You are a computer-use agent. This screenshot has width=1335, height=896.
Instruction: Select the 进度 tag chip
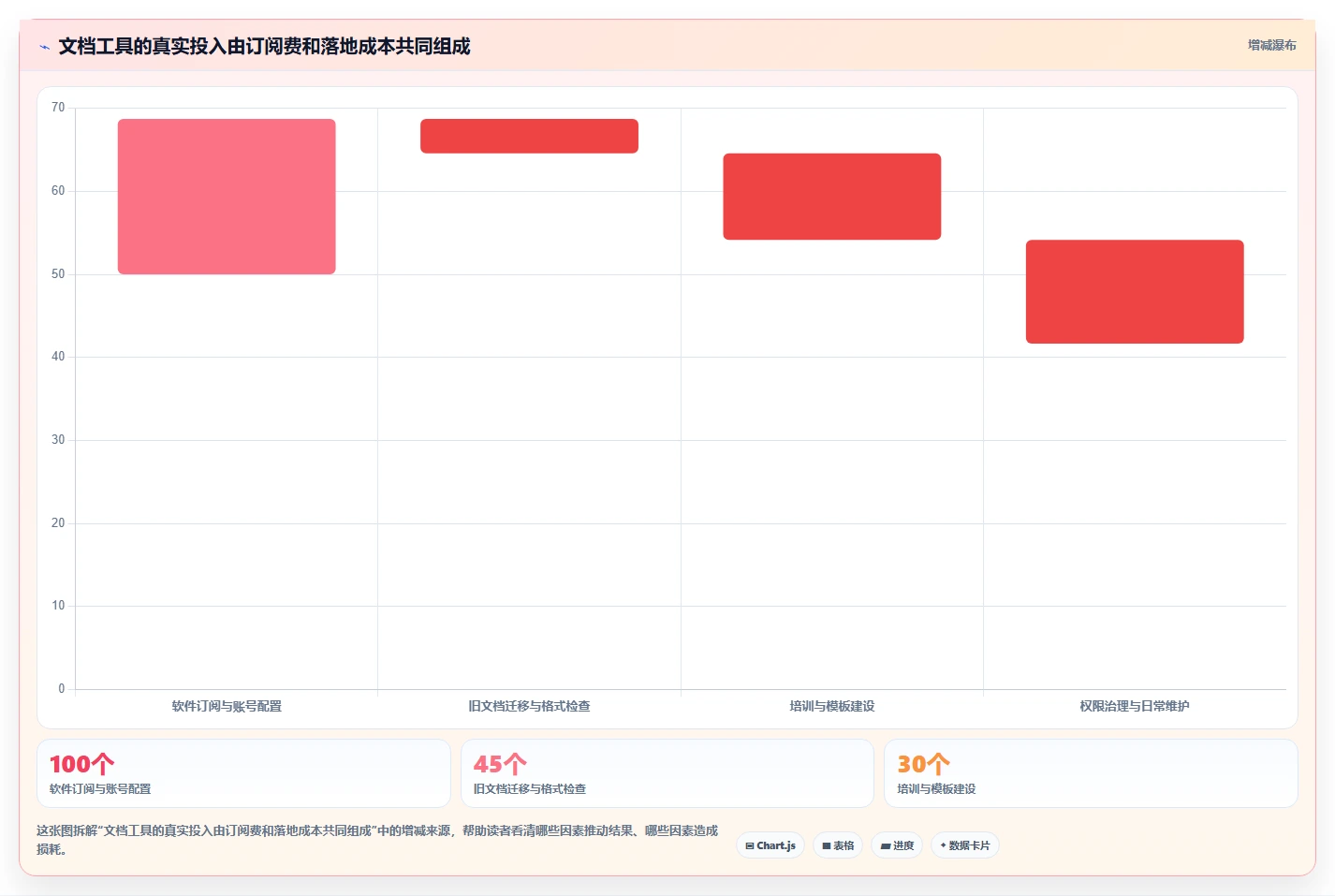[x=897, y=845]
